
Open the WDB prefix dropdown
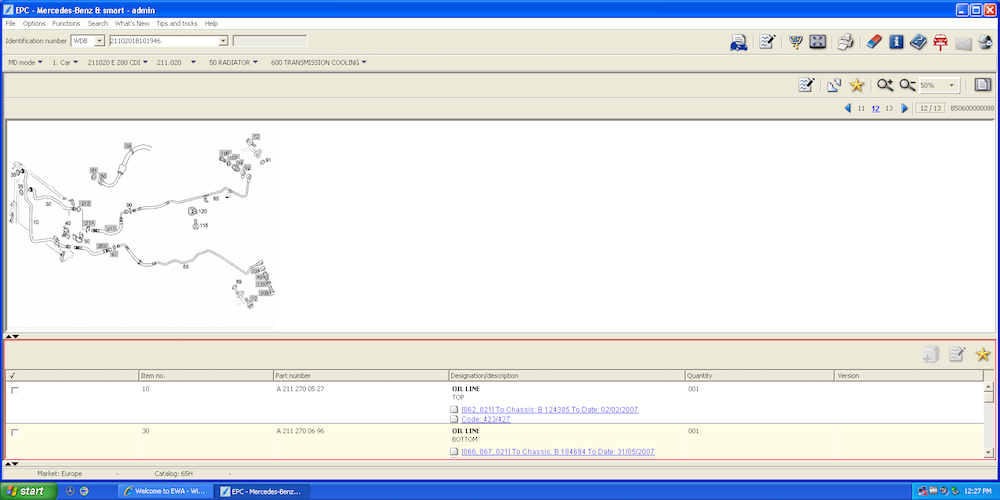click(x=99, y=41)
